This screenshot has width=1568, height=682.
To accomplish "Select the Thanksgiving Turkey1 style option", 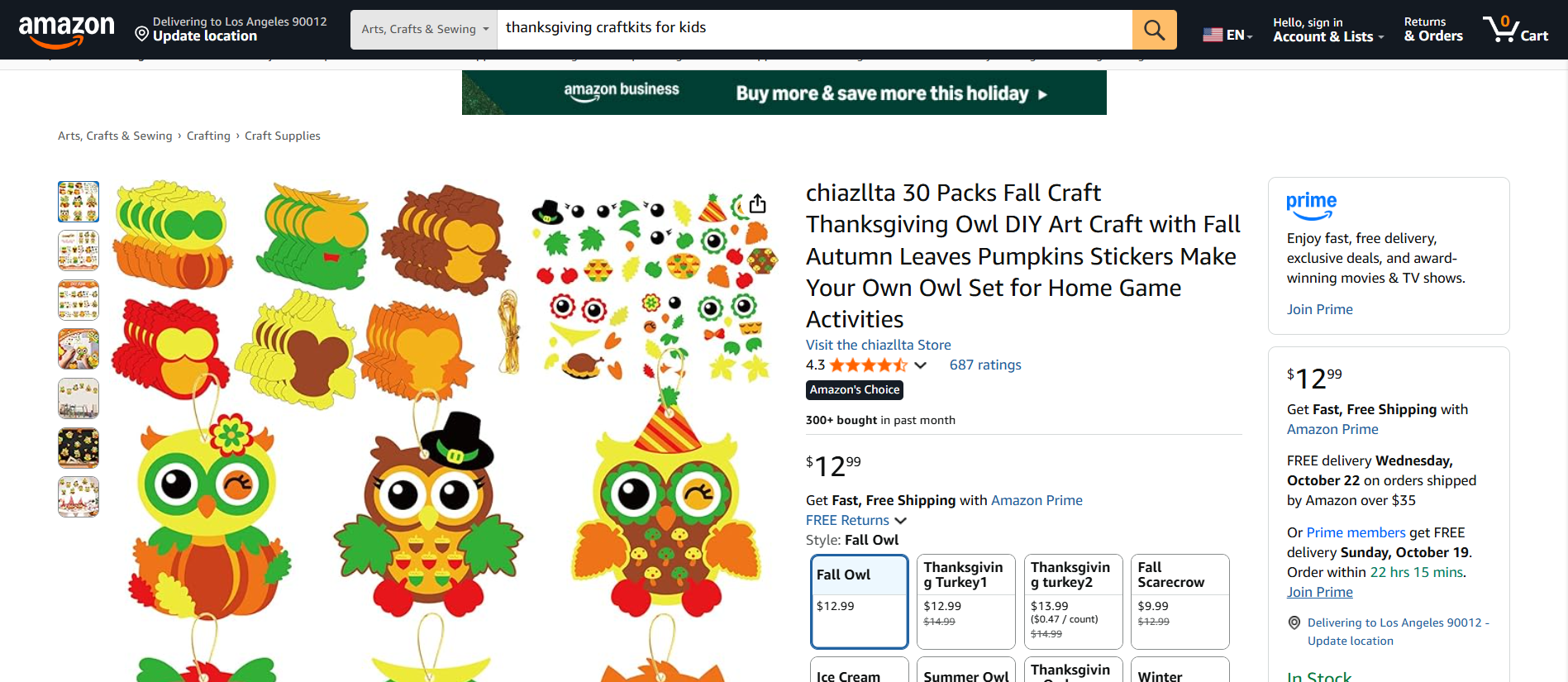I will [966, 601].
